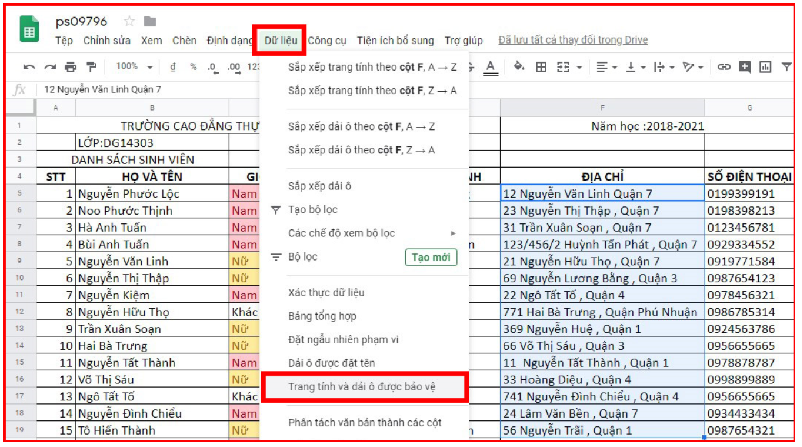This screenshot has width=802, height=447.
Task: Click the redo arrow in toolbar
Action: click(x=49, y=67)
